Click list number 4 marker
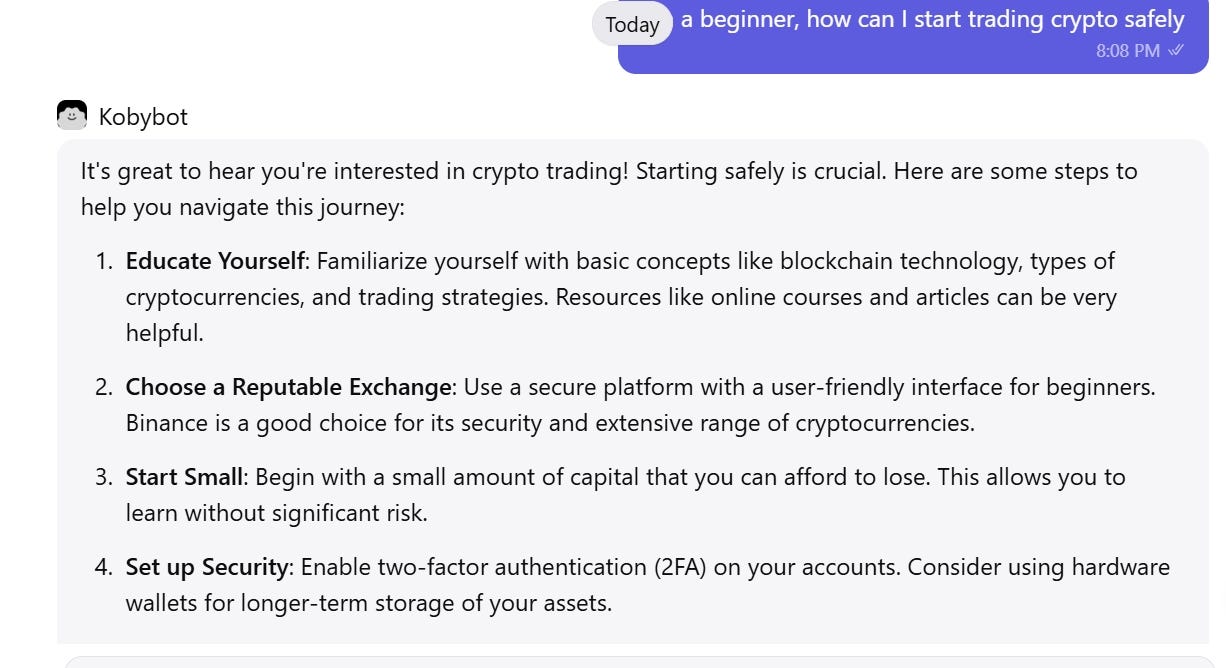 105,567
